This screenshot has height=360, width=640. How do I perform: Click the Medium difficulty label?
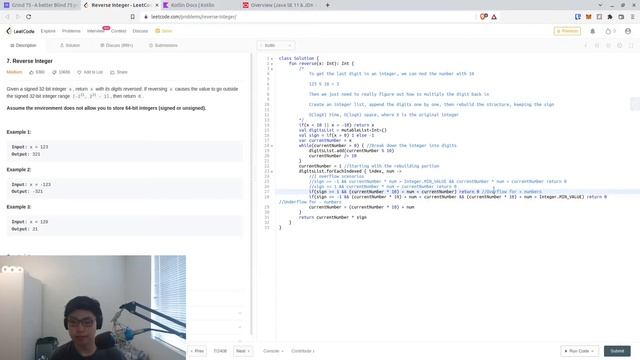click(14, 72)
